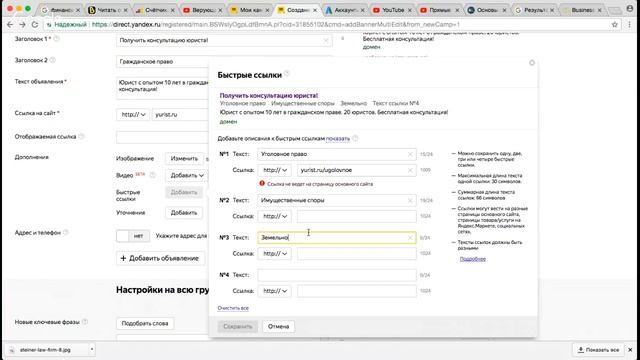
Task: Open the http:// dropdown for link №4
Action: tap(275, 291)
